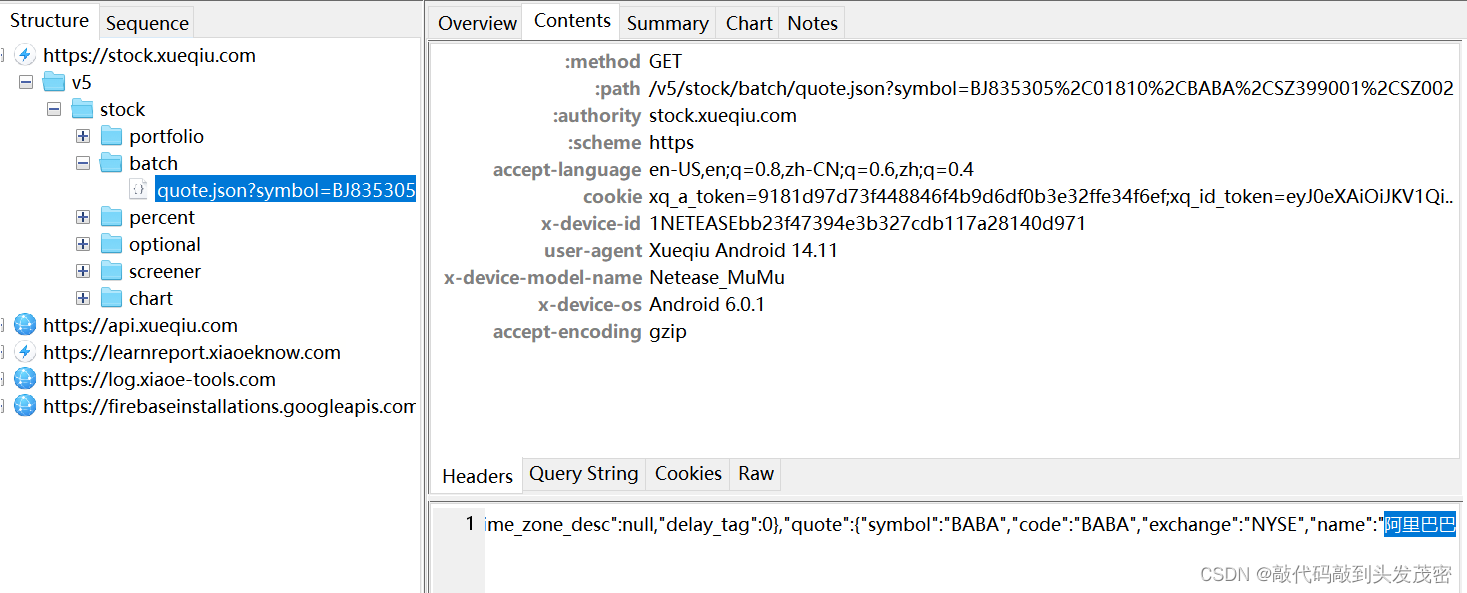1467x593 pixels.
Task: Click the x-device-model-name value Netease_MuMu
Action: tap(717, 277)
